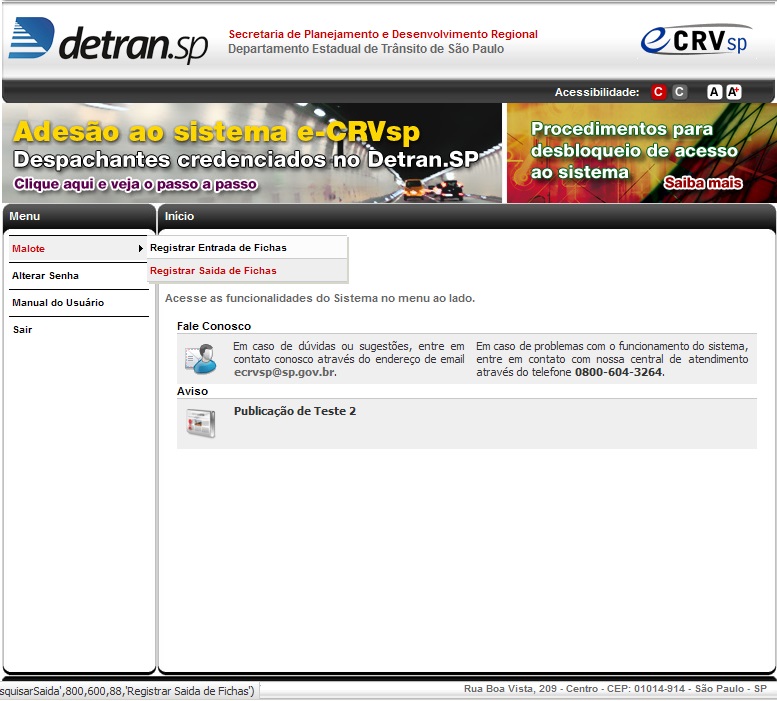Open the Adesão ao sistema e-CRVsp banner
777x701 pixels.
[252, 153]
